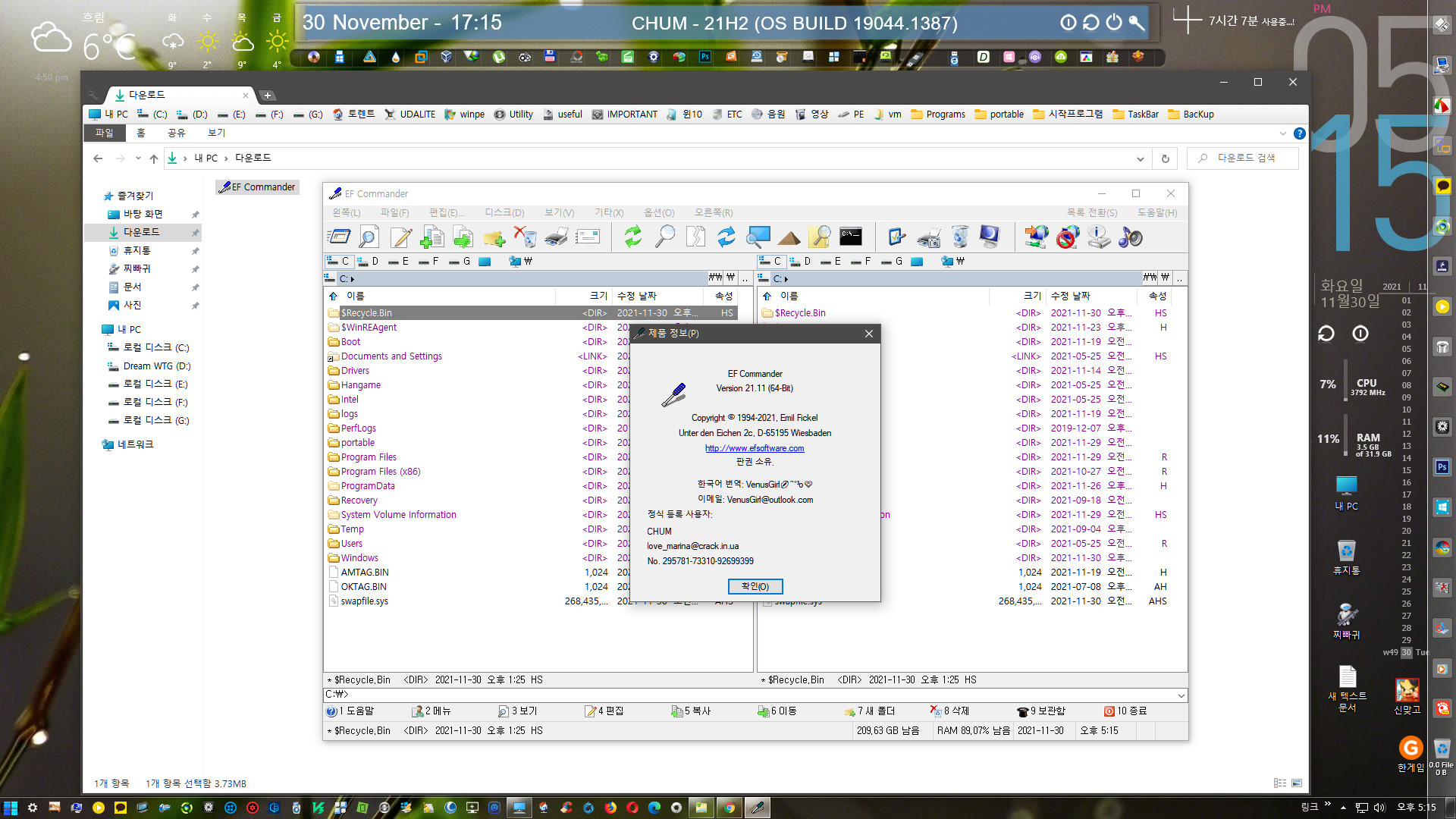Click the Copy files icon with green plus
The width and height of the screenshot is (1456, 819).
click(432, 237)
